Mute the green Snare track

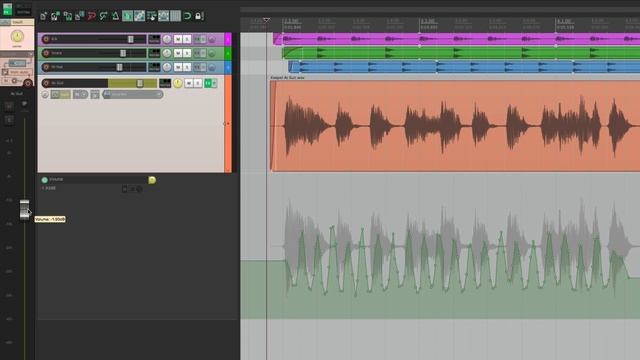[x=178, y=53]
